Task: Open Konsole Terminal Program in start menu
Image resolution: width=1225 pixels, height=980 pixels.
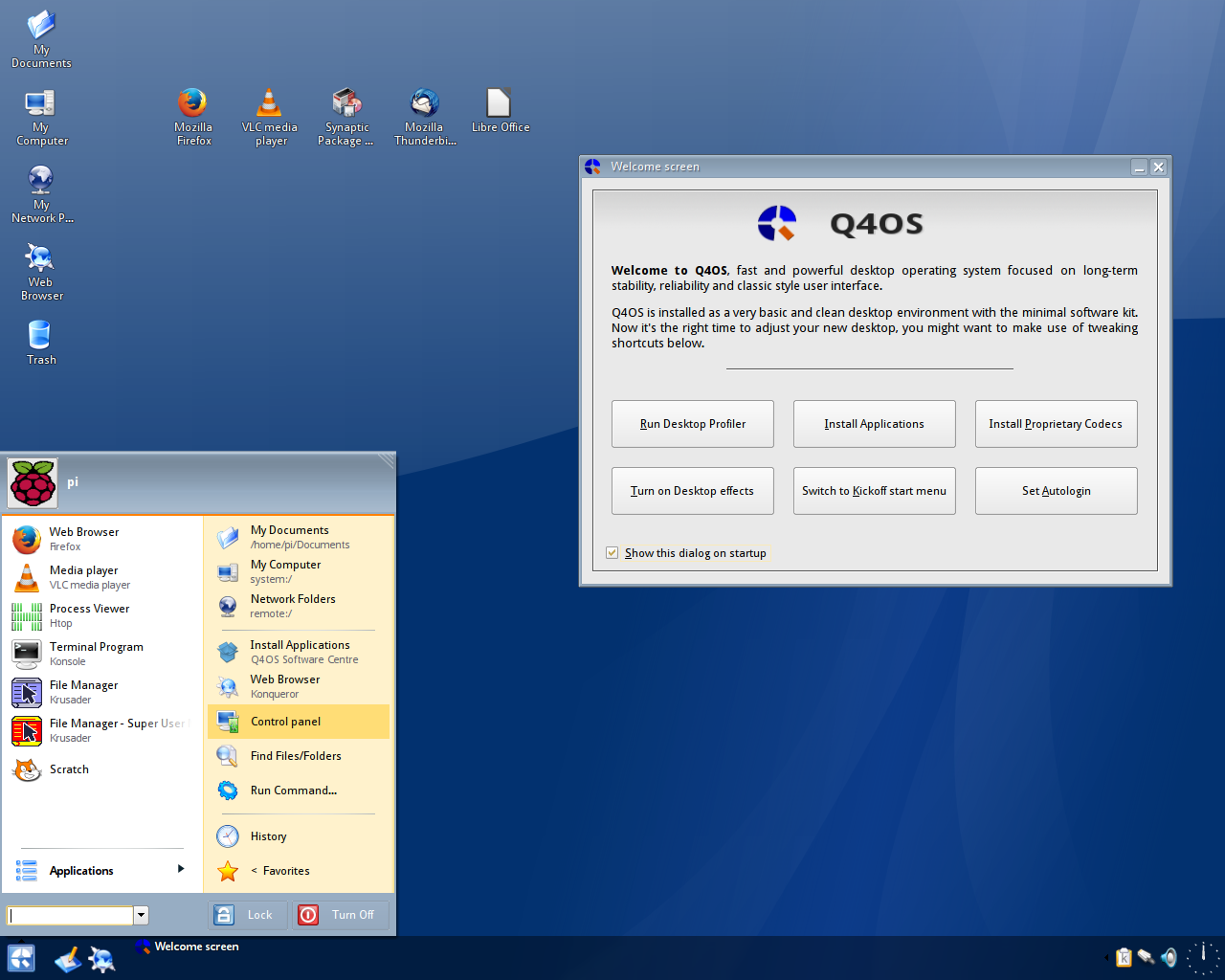Action: click(101, 654)
